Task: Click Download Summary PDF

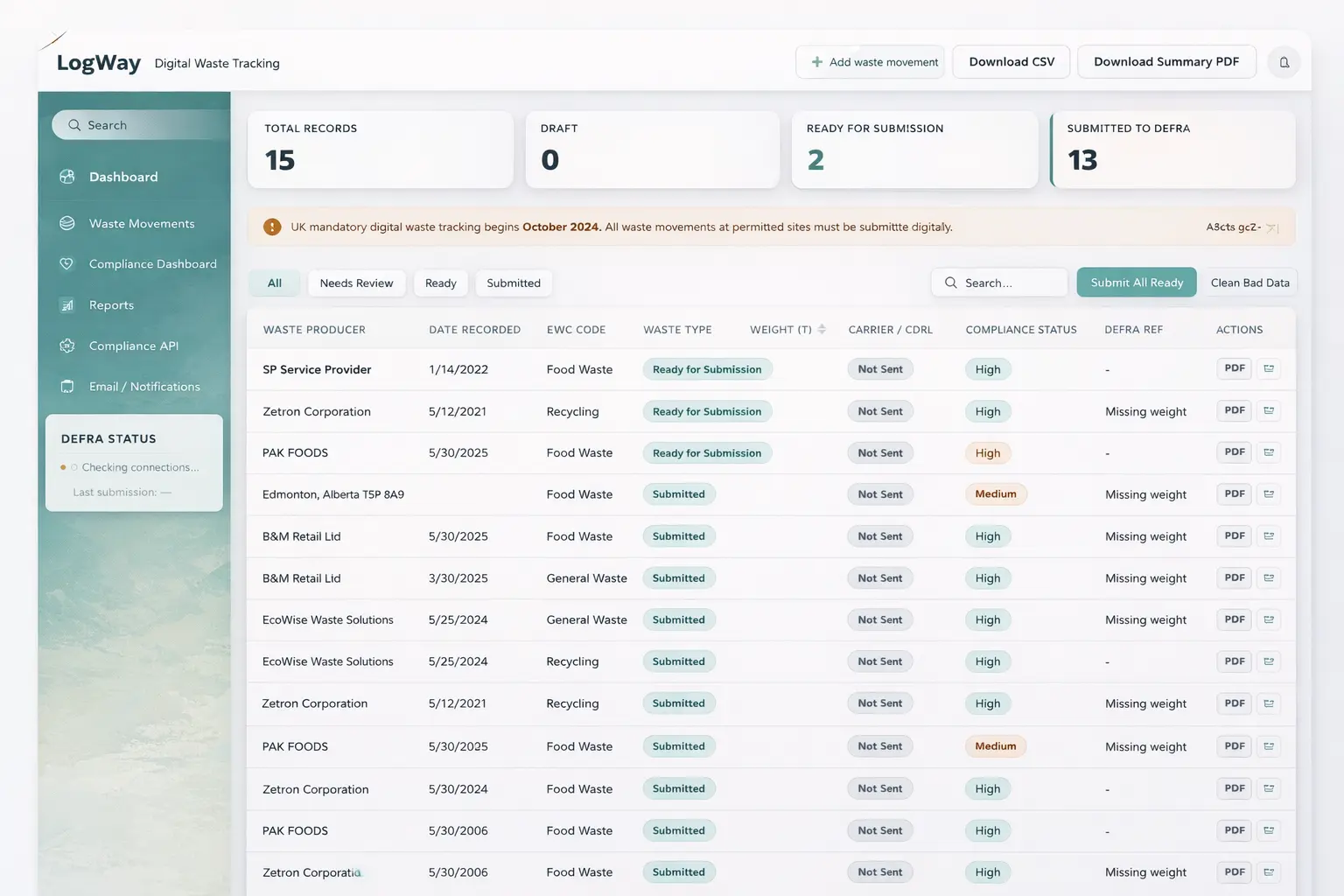Action: click(x=1166, y=61)
